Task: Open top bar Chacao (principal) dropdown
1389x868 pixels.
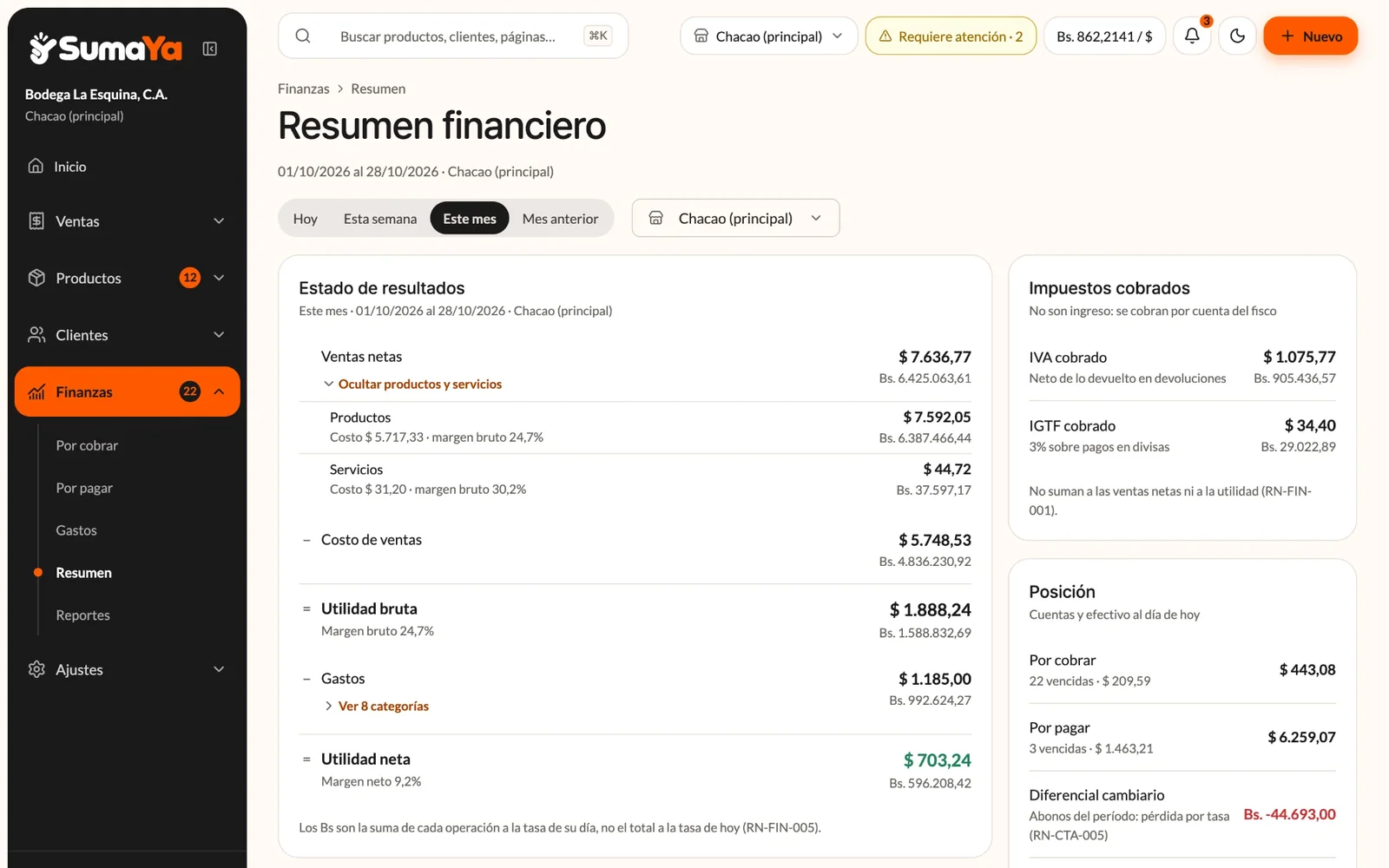Action: coord(769,36)
